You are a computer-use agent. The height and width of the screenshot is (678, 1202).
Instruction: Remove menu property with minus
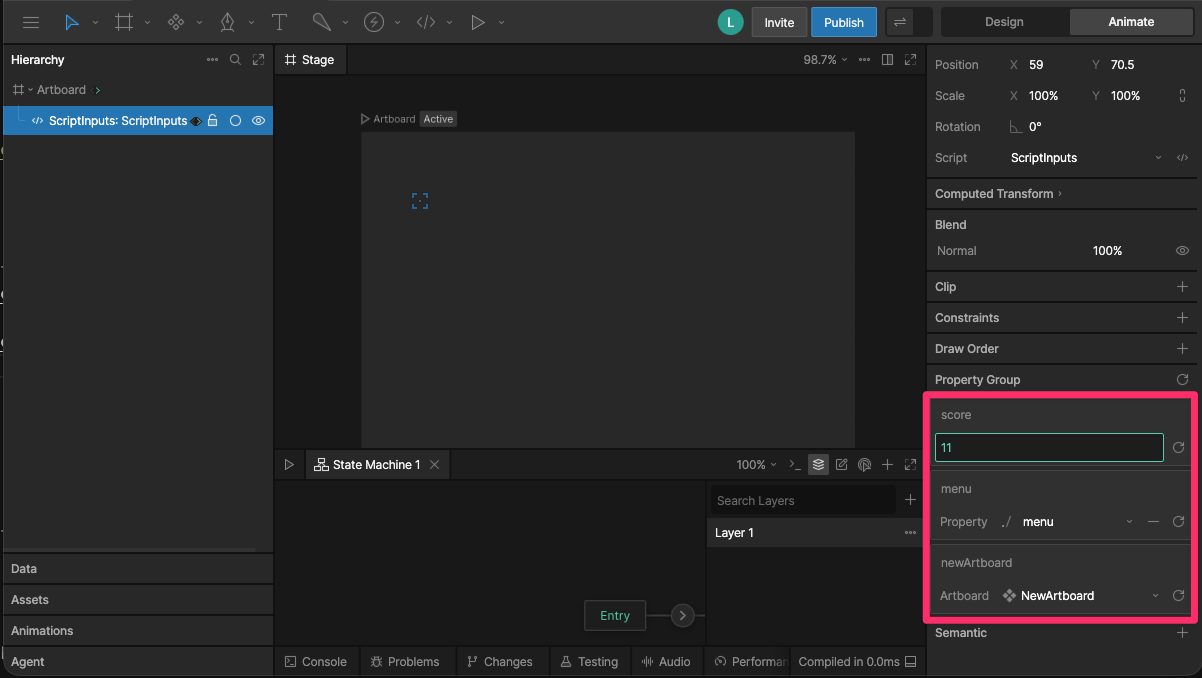coord(1154,522)
